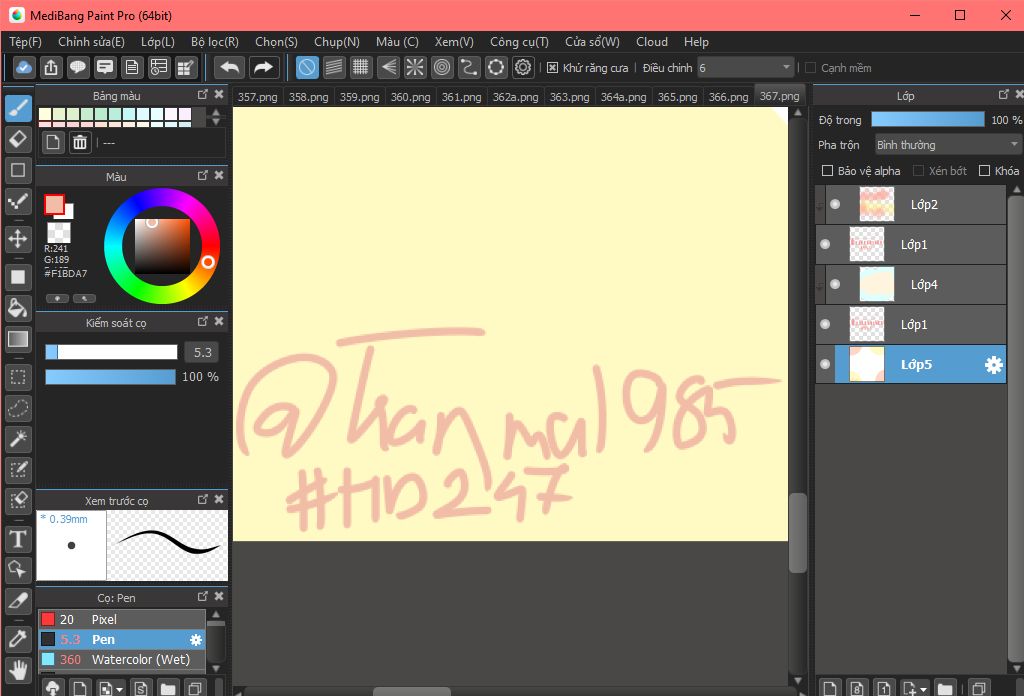Enable crisscross grid snap
This screenshot has height=696, width=1024.
[x=360, y=67]
